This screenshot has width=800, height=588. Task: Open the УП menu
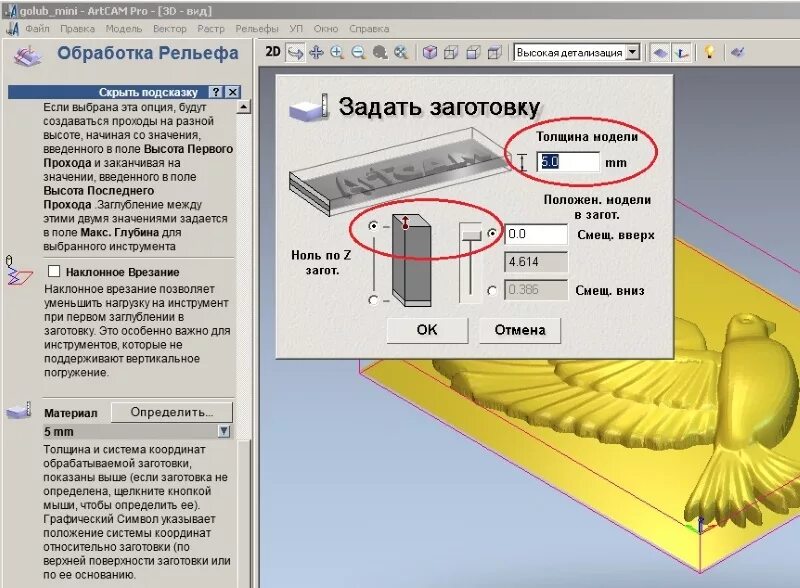coord(296,29)
